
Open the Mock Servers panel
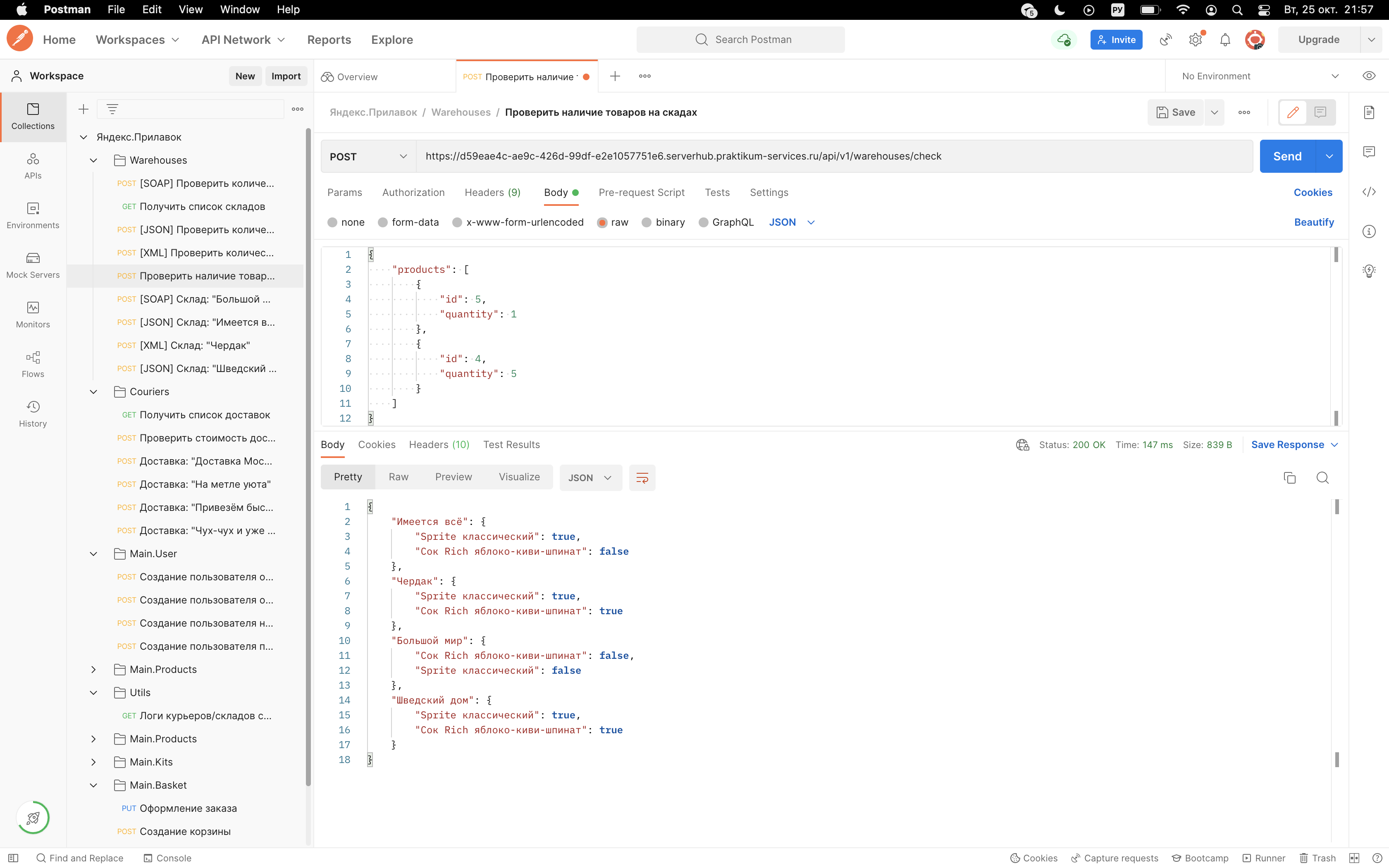32,265
